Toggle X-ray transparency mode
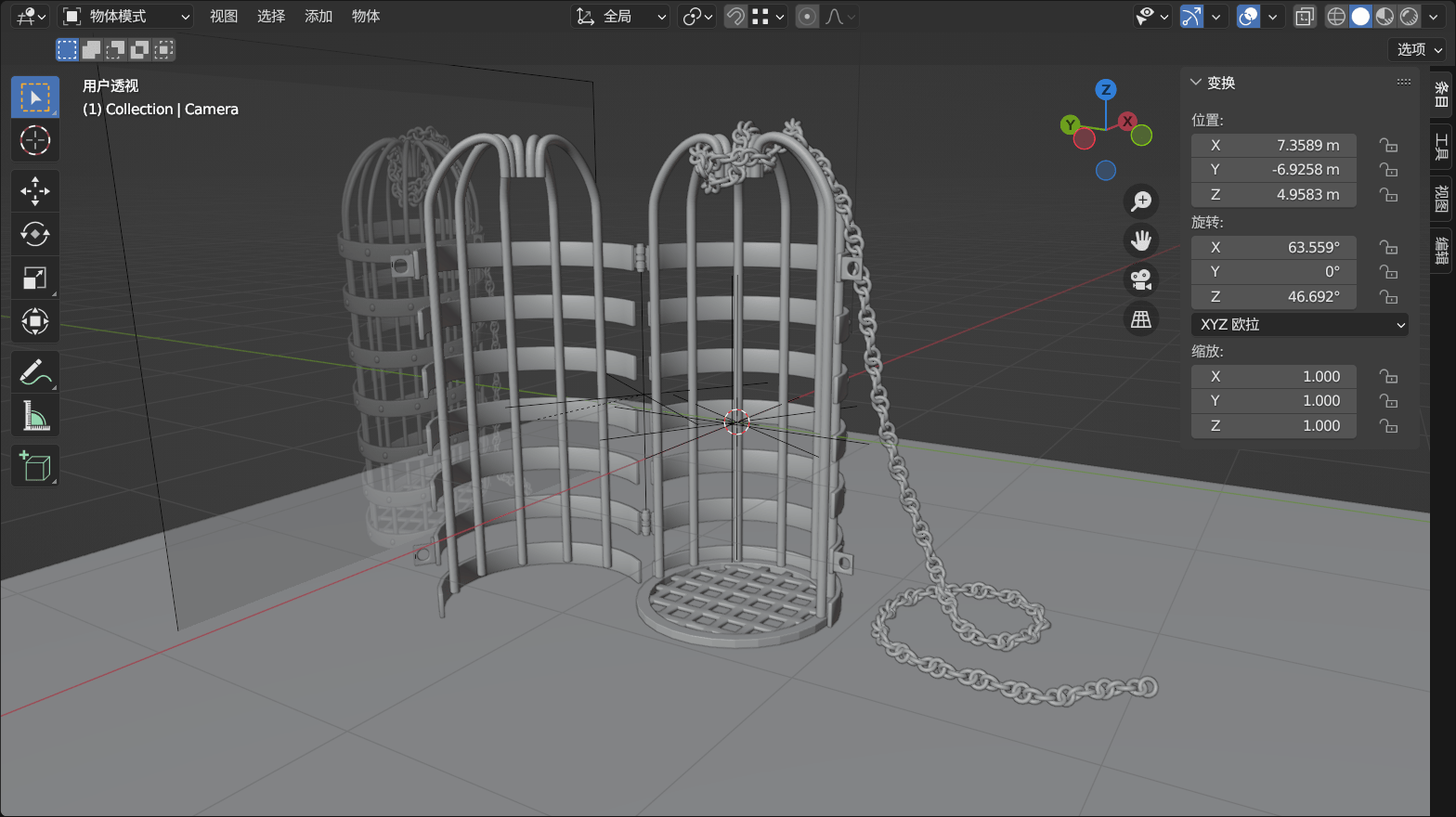The image size is (1456, 817). pyautogui.click(x=1305, y=16)
